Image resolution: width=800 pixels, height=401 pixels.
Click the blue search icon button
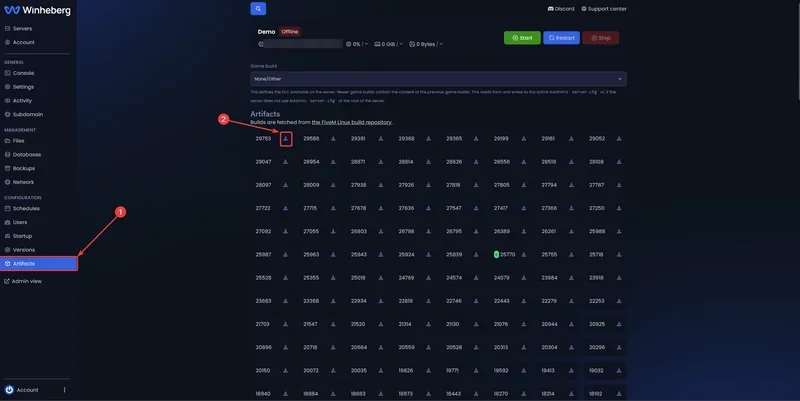click(258, 9)
